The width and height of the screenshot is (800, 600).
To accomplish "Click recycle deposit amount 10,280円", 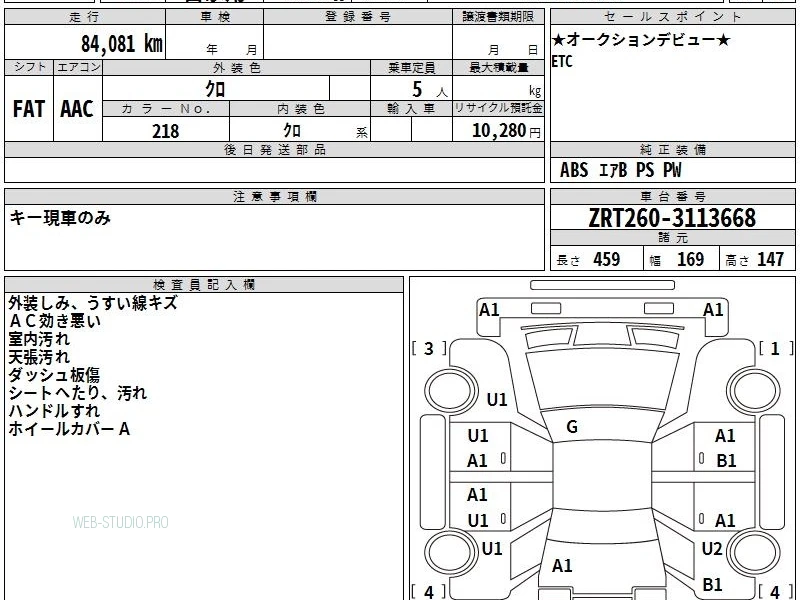I will pyautogui.click(x=506, y=131).
